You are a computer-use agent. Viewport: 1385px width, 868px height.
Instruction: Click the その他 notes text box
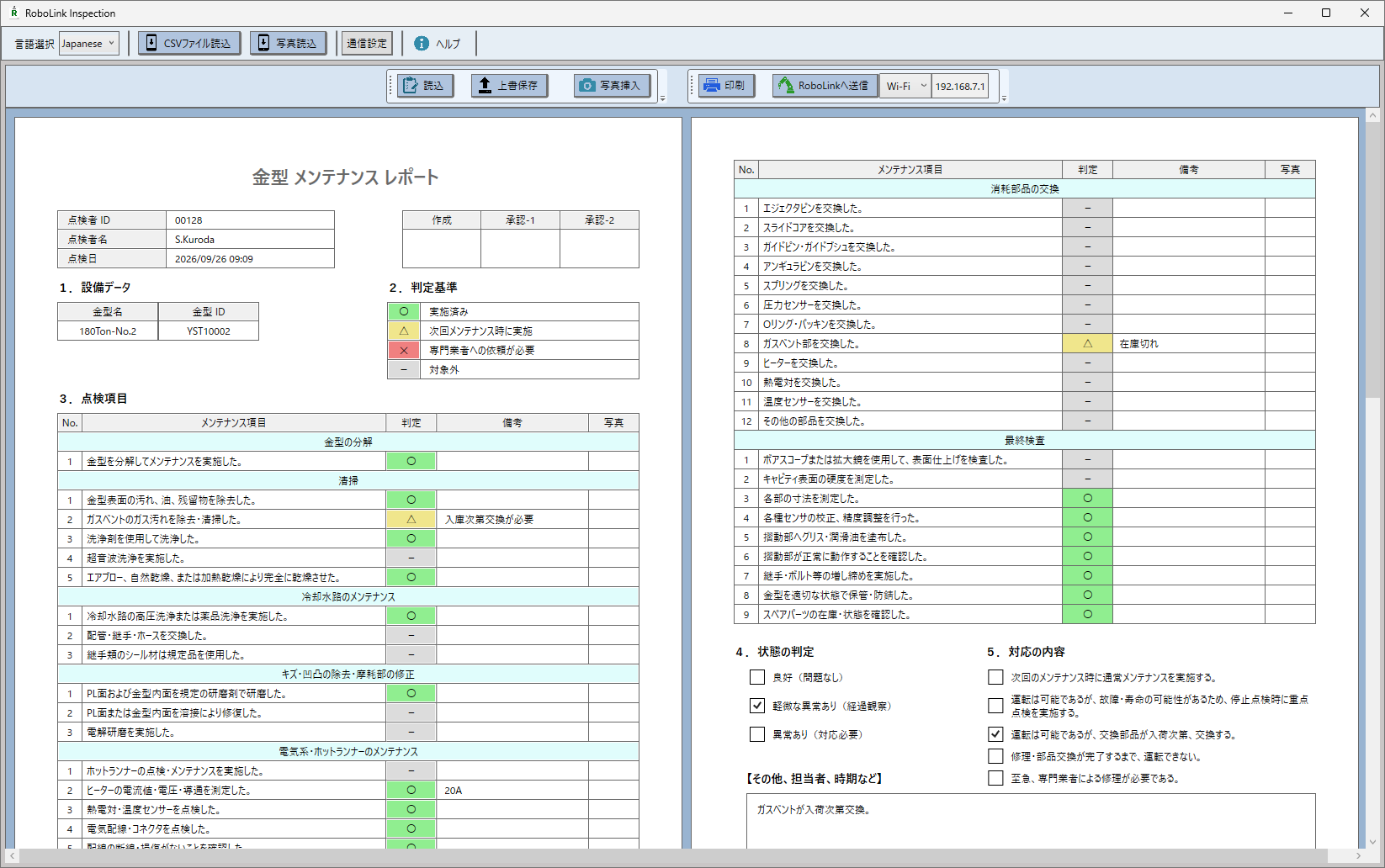[x=1031, y=821]
